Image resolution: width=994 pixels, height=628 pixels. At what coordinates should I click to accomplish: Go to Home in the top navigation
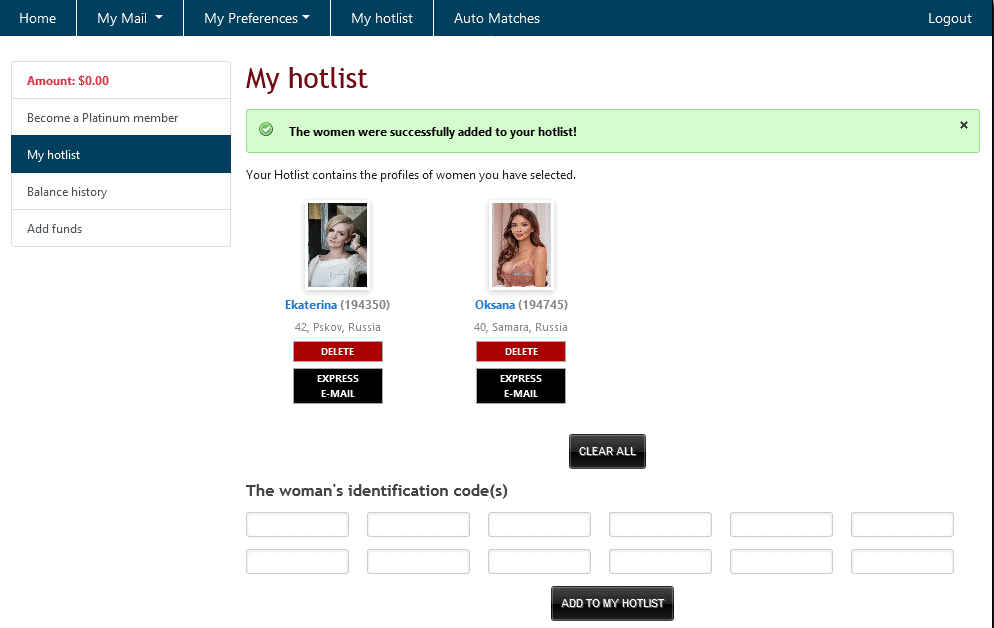click(37, 18)
